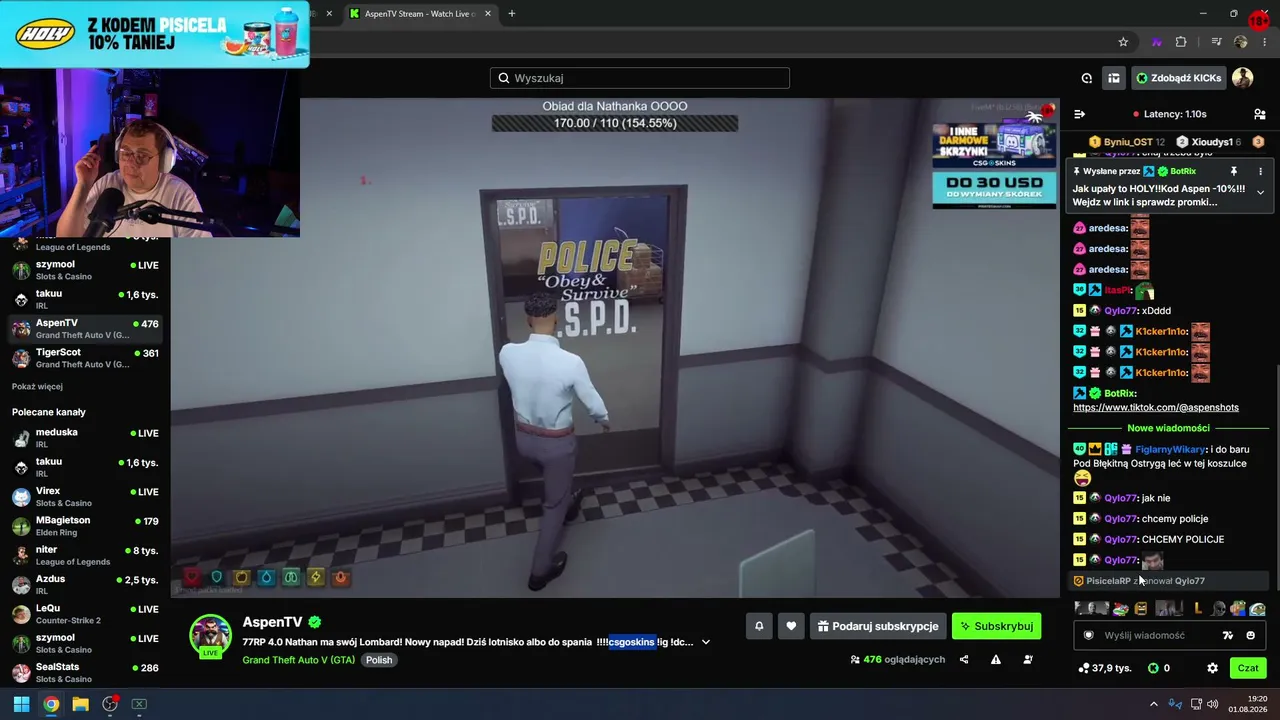This screenshot has height=720, width=1280.
Task: Open the Grand Theft Auto V (GTA) category link
Action: click(298, 660)
